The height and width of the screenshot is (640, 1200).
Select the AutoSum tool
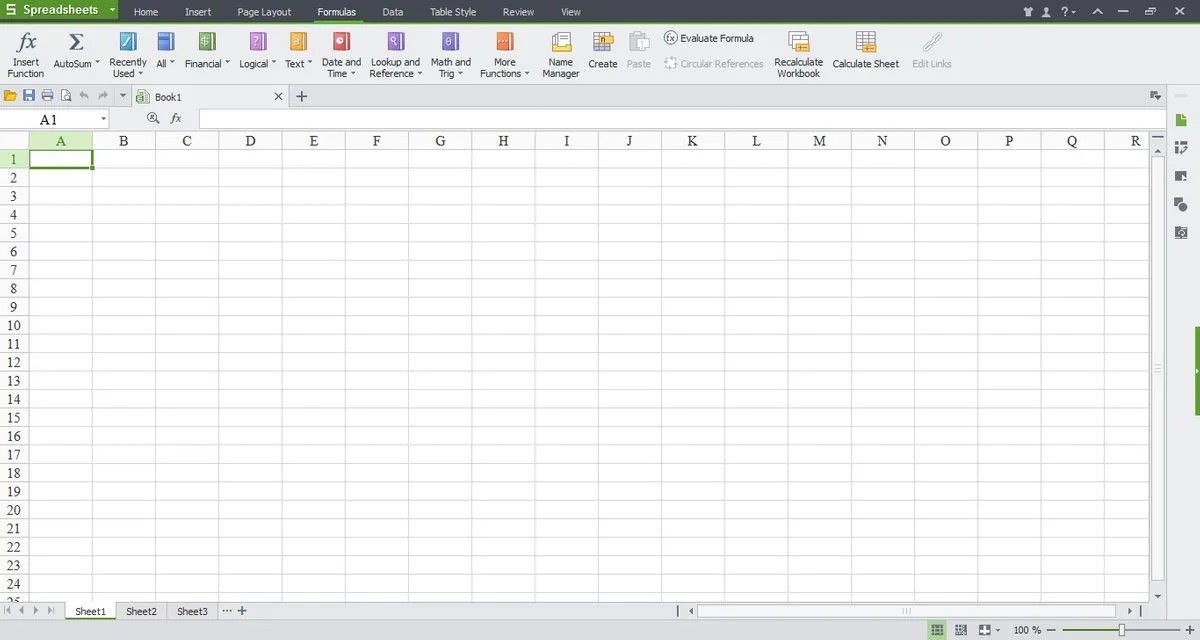coord(75,52)
